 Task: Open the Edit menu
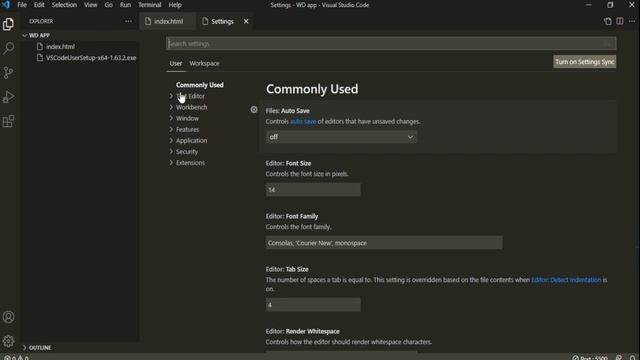[x=39, y=5]
